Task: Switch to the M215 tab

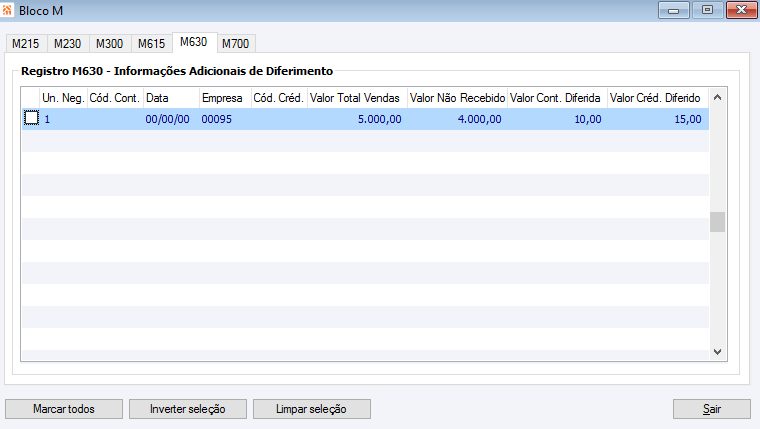Action: pyautogui.click(x=26, y=44)
